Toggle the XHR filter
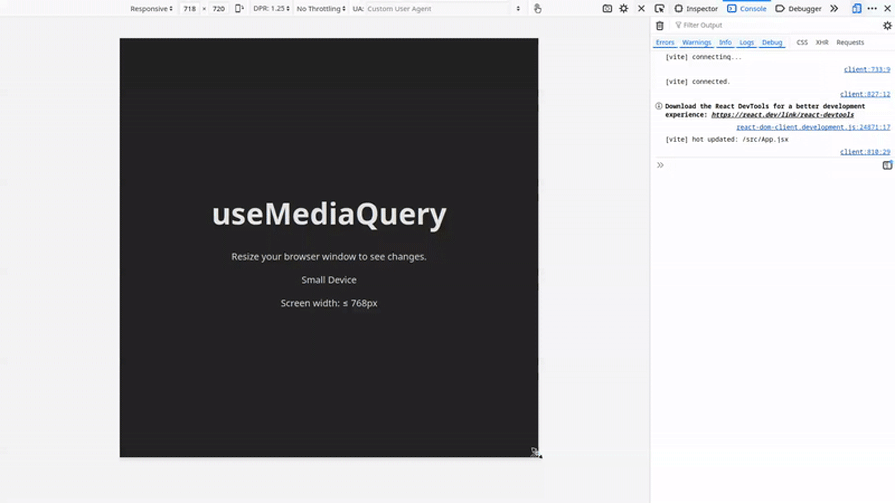 tap(822, 42)
